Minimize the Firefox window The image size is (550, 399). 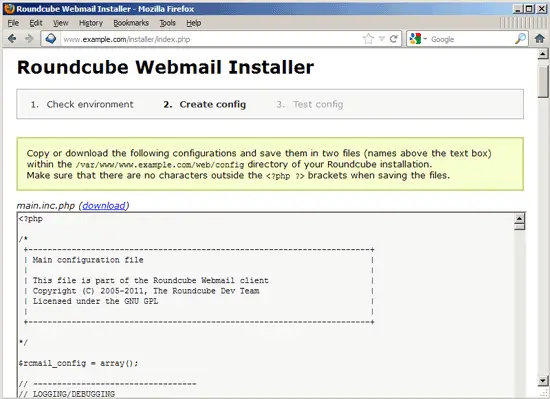(518, 9)
